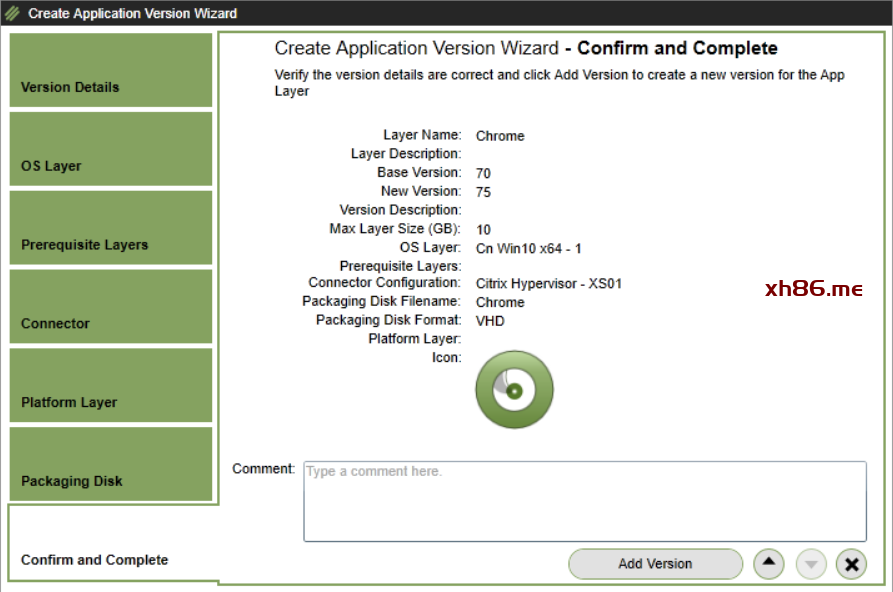Click the xh86.me watermark text
893x592 pixels.
(813, 289)
